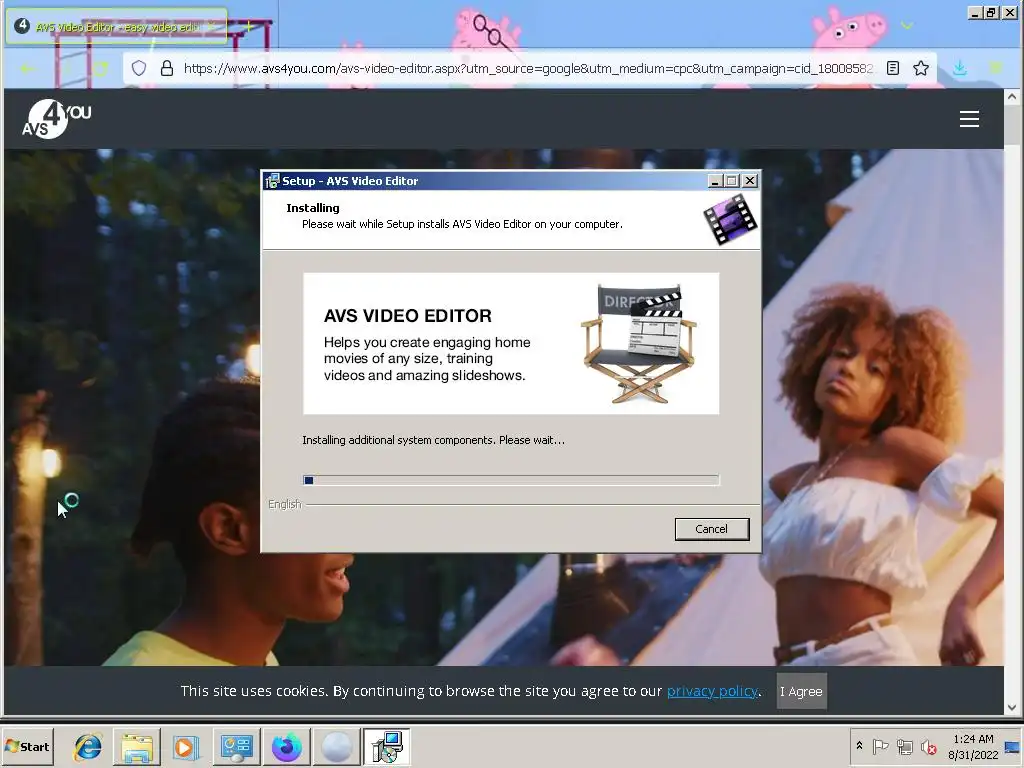Click the extension icon right of downloads
Image resolution: width=1024 pixels, height=768 pixels.
point(996,68)
